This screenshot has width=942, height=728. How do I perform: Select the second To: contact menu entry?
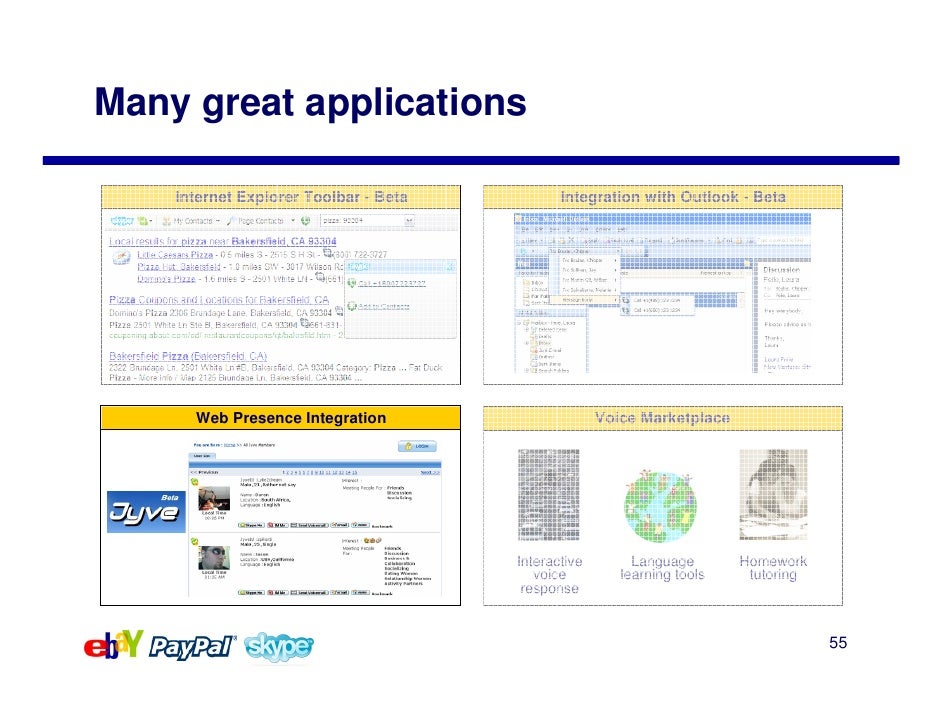tap(583, 270)
